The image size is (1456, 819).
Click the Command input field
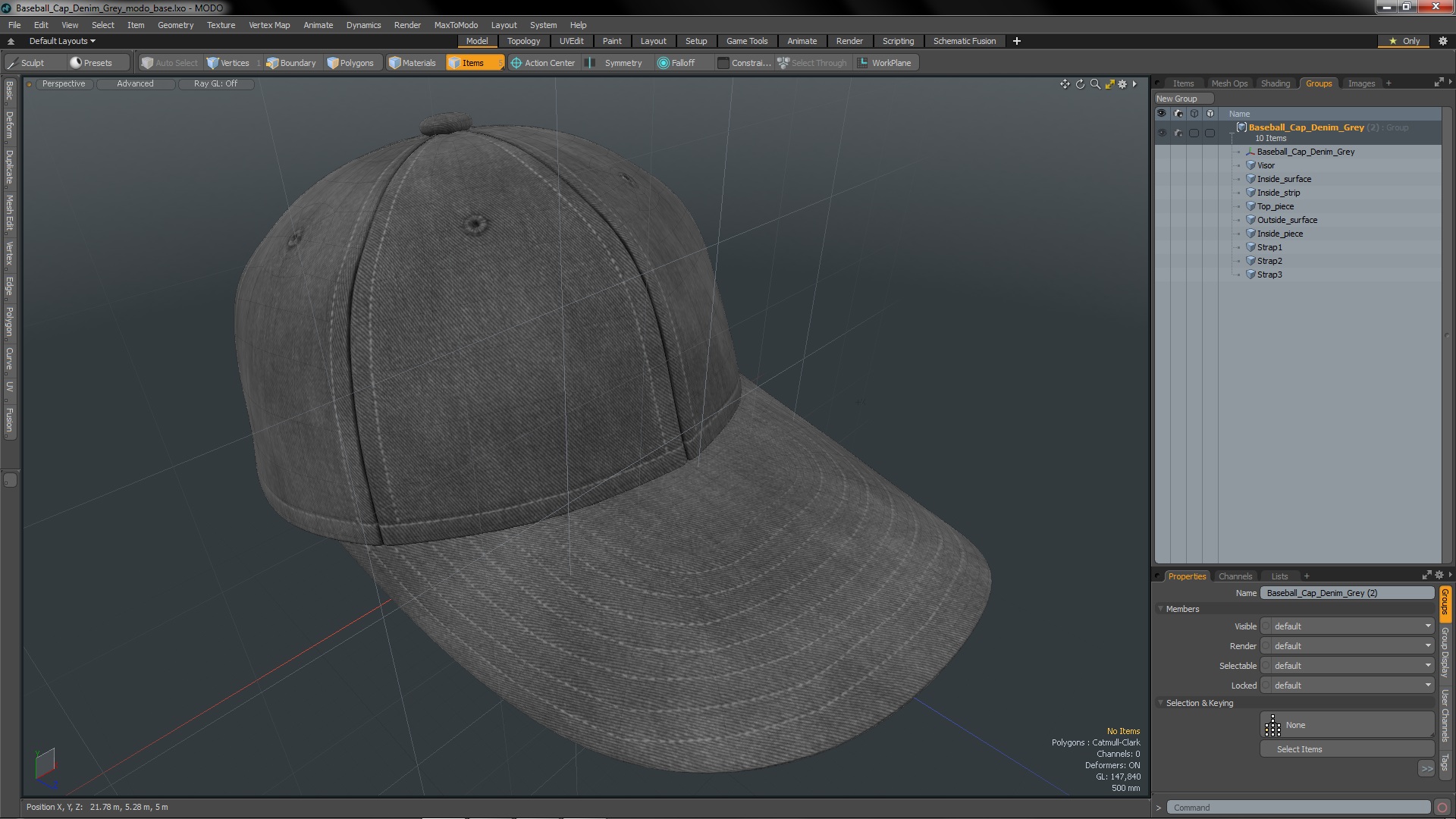tap(1298, 808)
